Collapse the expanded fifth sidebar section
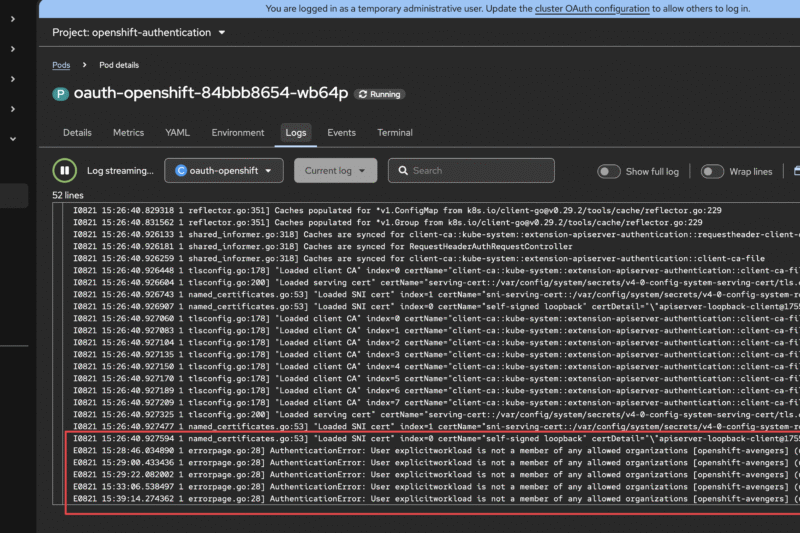This screenshot has width=800, height=533. point(13,139)
